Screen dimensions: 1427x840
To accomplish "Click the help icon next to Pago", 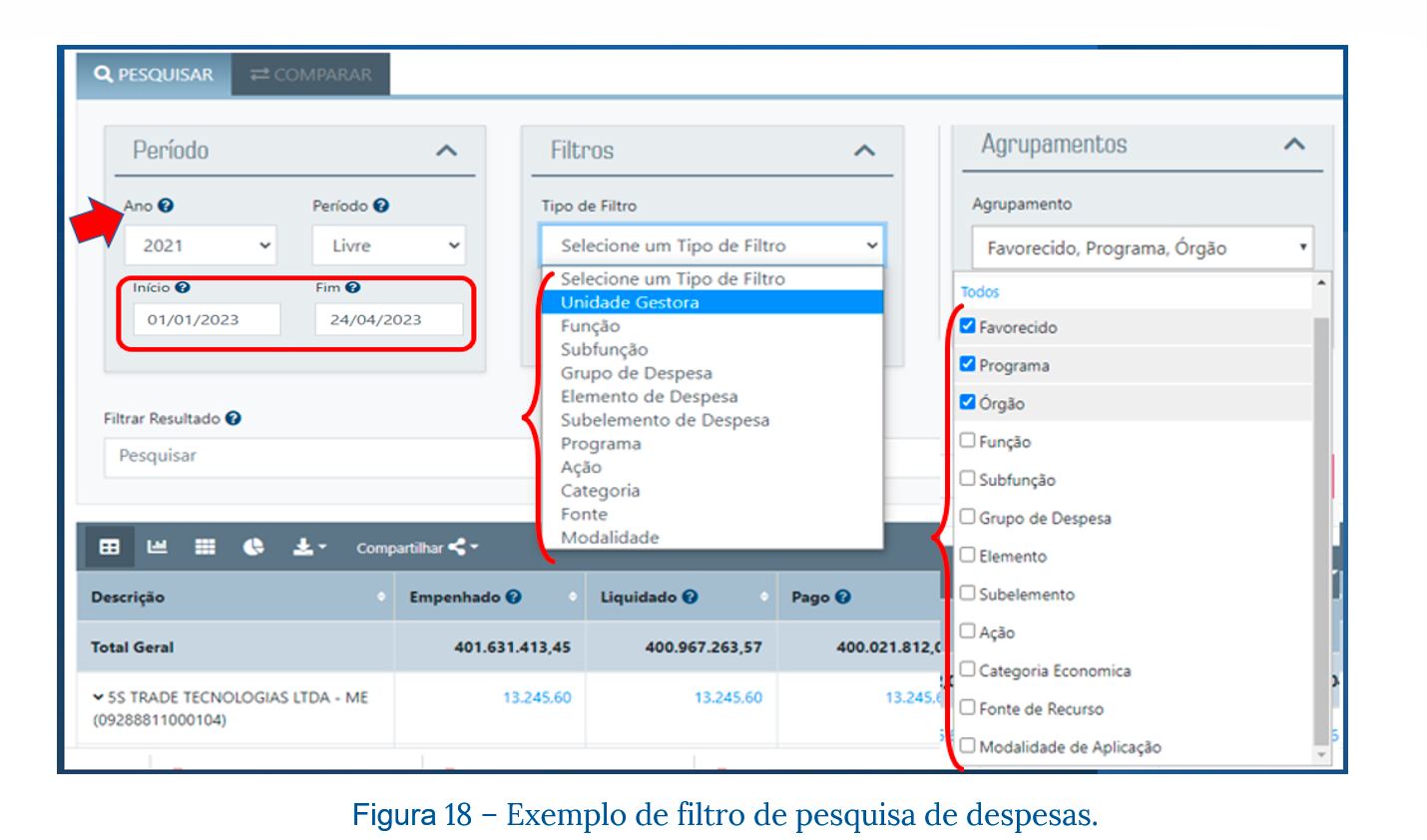I will (x=843, y=597).
